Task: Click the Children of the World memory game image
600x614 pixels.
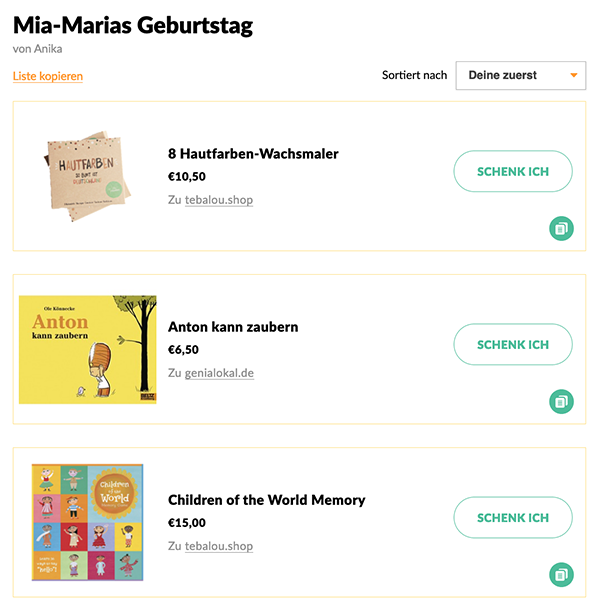Action: [87, 522]
